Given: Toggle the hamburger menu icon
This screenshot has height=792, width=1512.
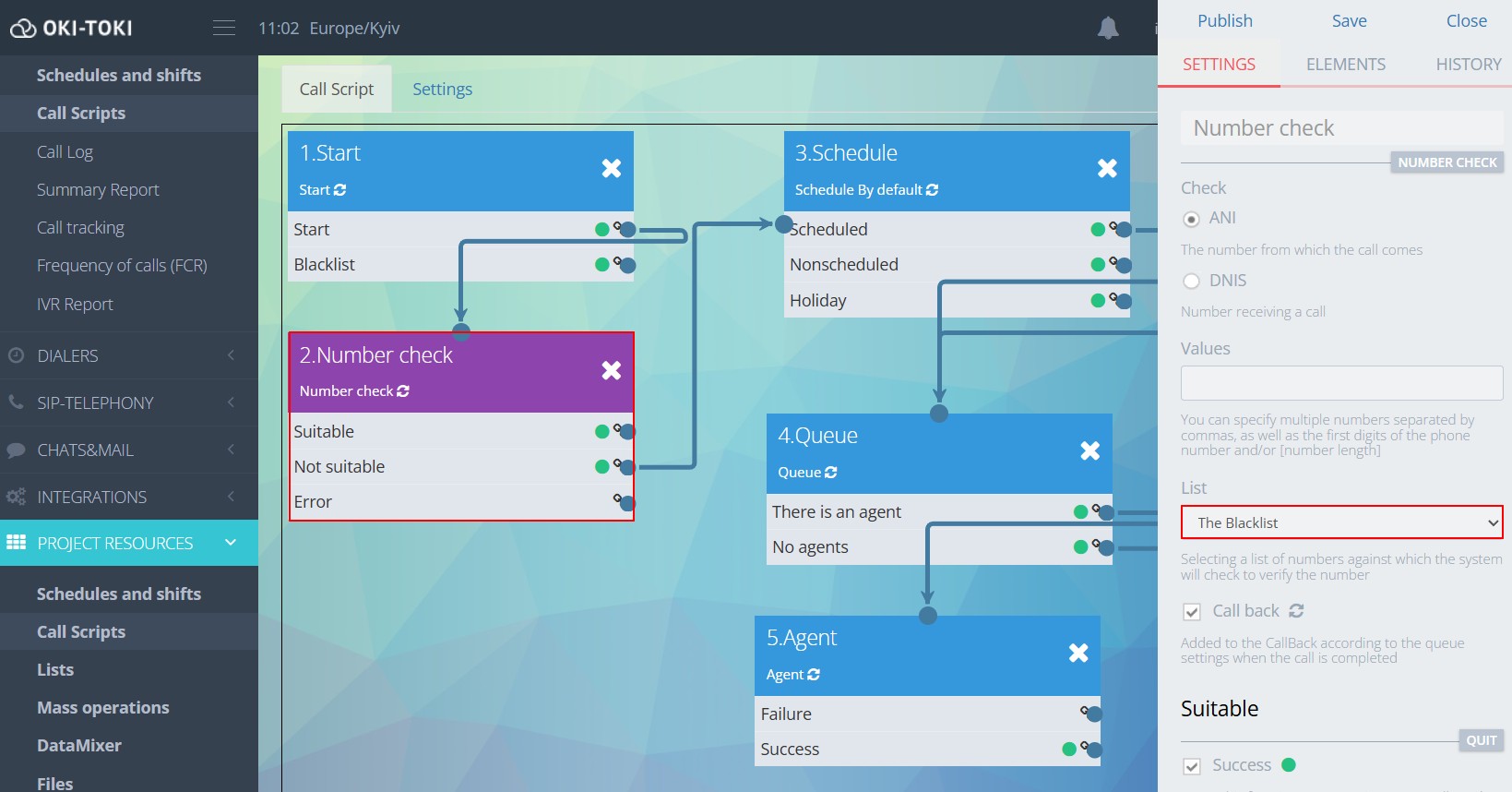Looking at the screenshot, I should 224,28.
